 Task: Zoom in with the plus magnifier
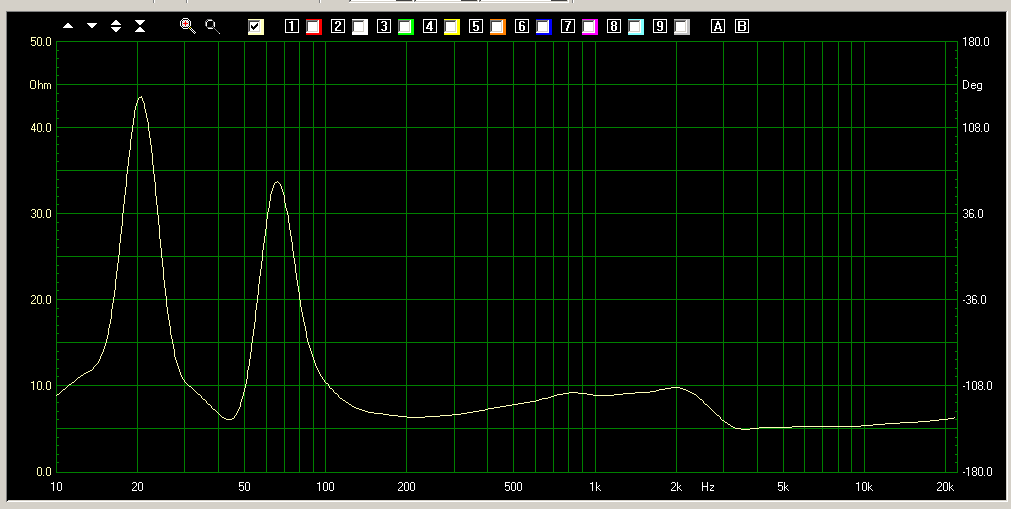(x=187, y=26)
